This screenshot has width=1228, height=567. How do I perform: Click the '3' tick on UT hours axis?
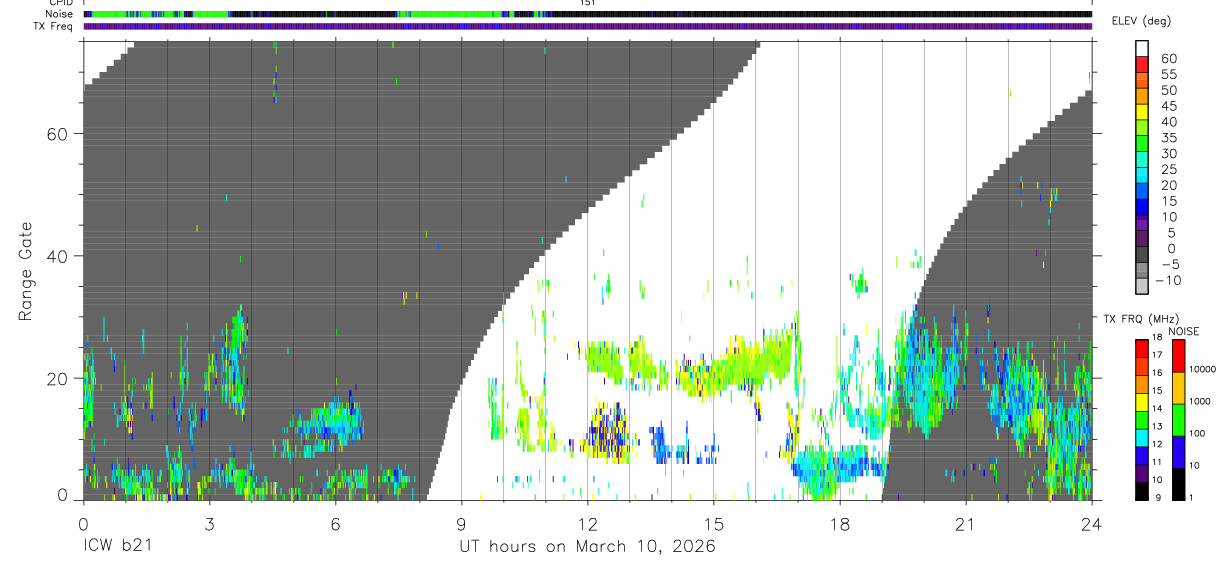click(x=209, y=524)
